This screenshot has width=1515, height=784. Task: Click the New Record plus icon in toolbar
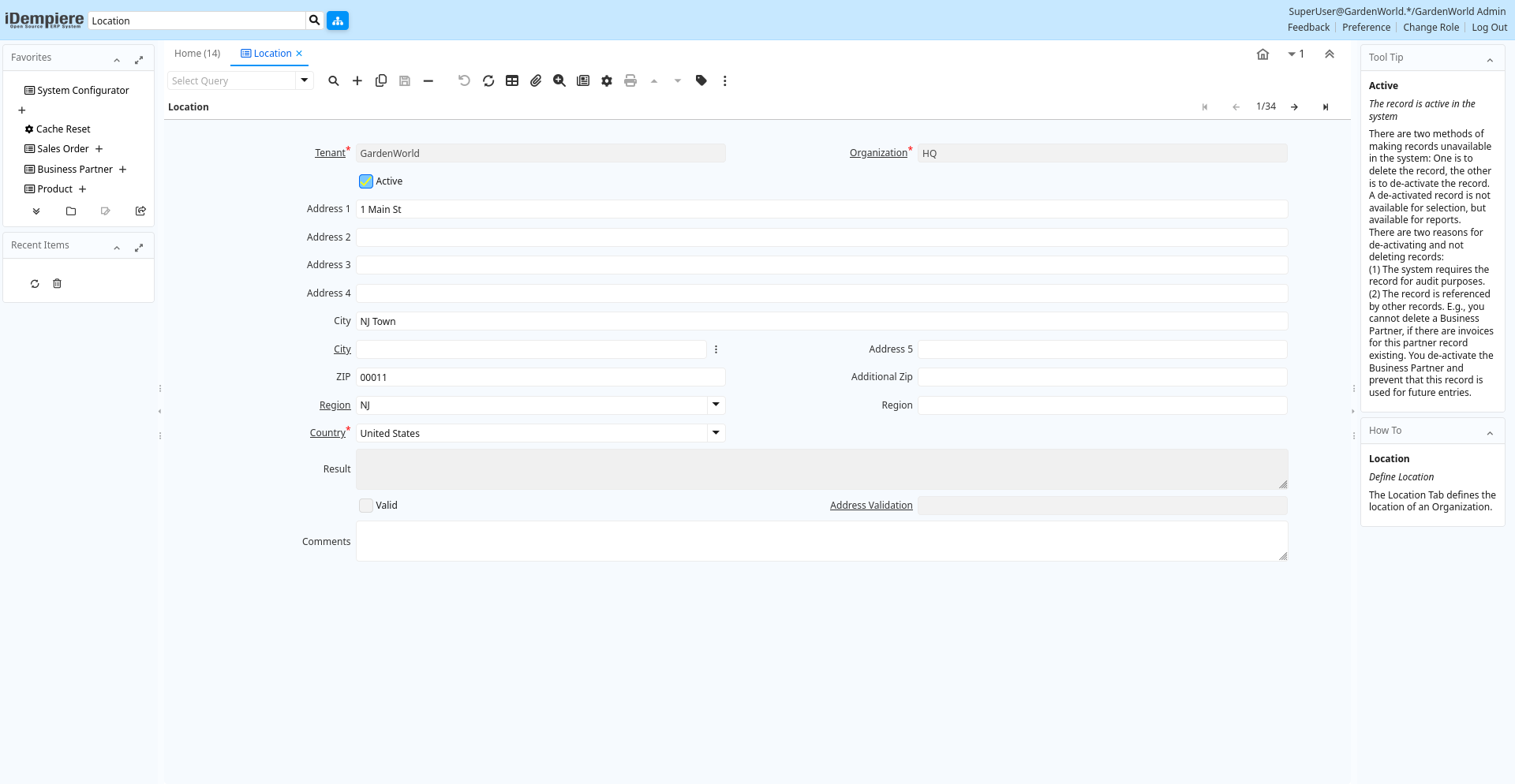357,80
